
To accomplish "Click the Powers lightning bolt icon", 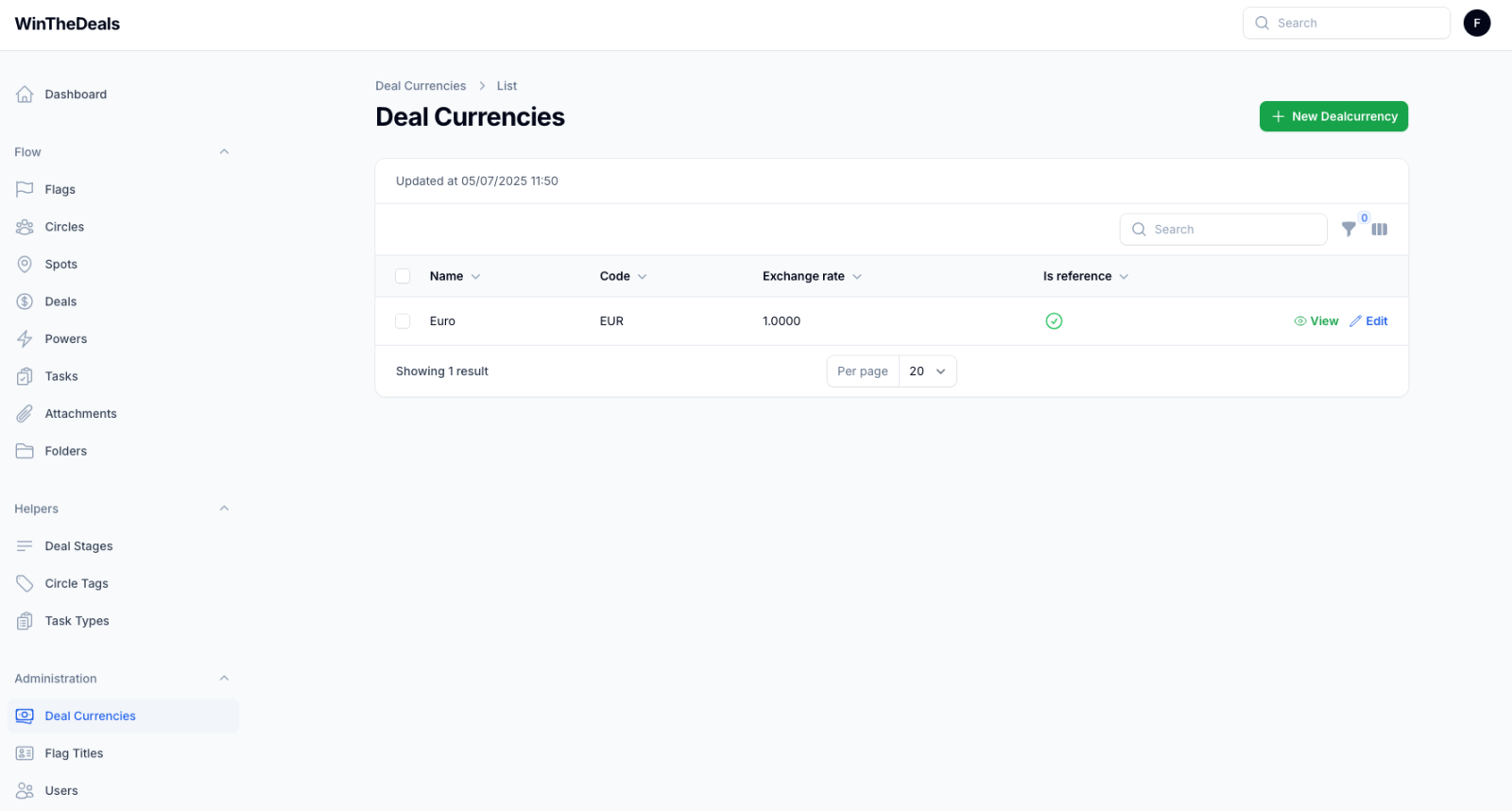I will tap(25, 339).
